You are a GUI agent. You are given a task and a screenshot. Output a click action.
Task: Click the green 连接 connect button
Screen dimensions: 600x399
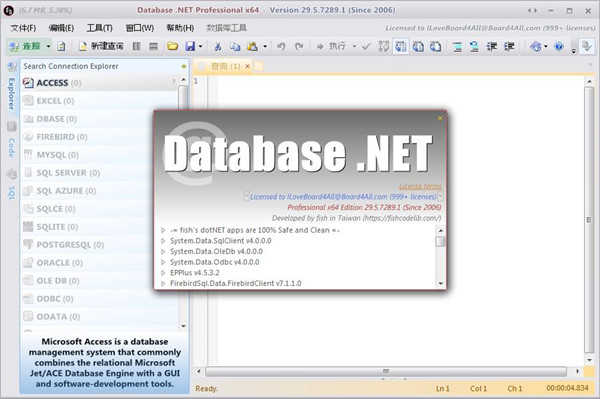(x=26, y=47)
